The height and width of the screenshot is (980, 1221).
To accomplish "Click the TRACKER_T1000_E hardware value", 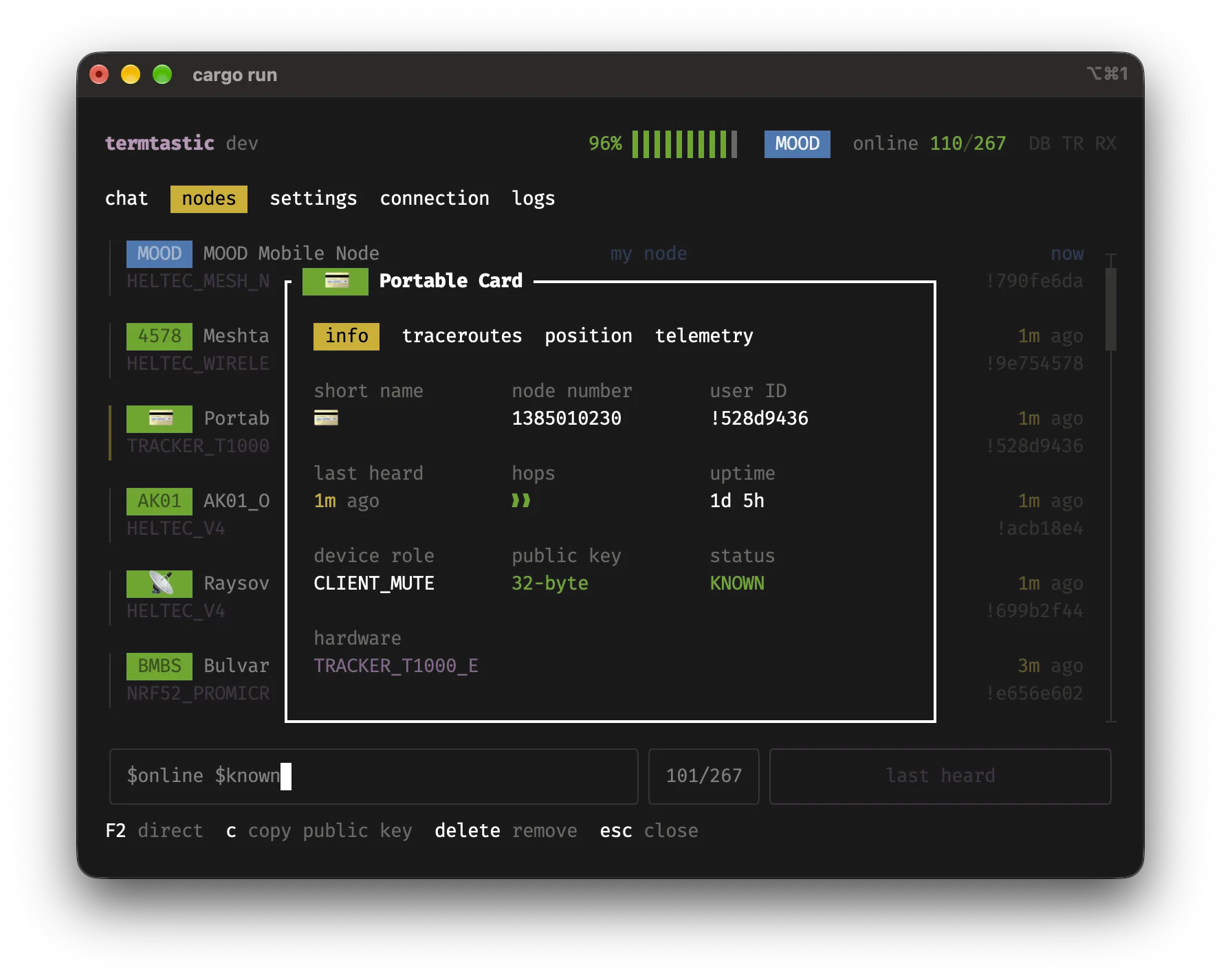I will click(x=396, y=666).
